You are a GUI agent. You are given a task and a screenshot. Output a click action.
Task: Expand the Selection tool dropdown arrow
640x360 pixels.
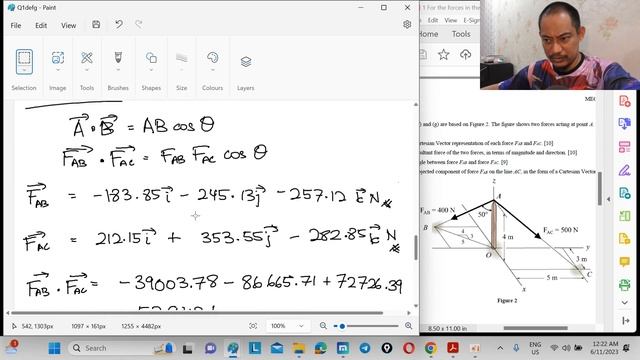(x=24, y=70)
